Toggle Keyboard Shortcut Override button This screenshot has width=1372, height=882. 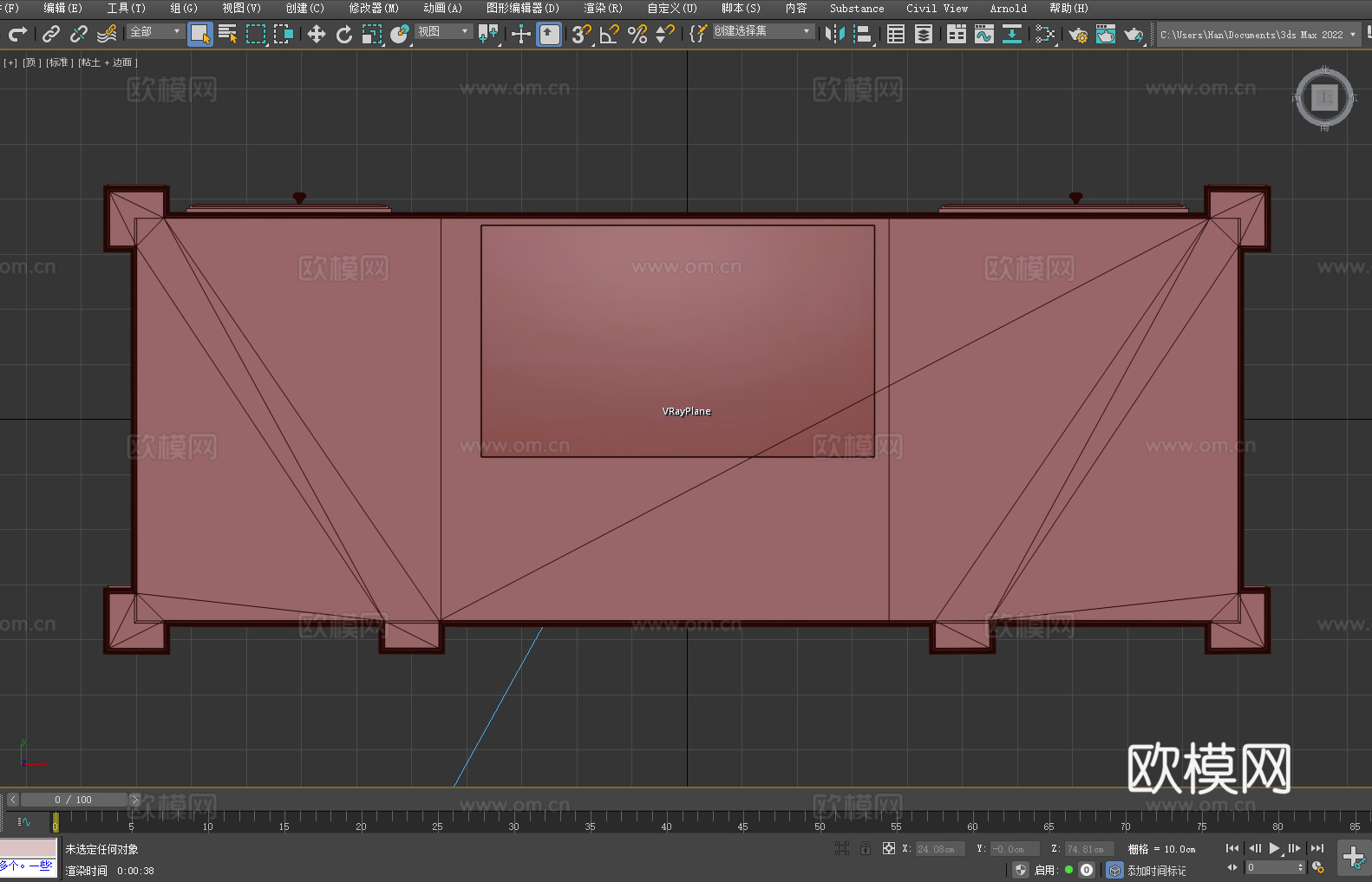549,34
